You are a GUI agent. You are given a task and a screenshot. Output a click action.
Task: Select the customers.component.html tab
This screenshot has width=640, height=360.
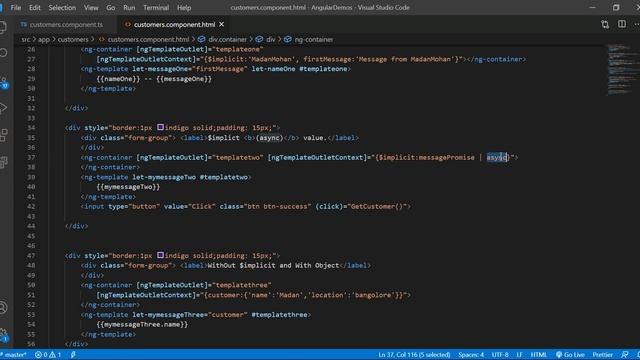tap(174, 24)
